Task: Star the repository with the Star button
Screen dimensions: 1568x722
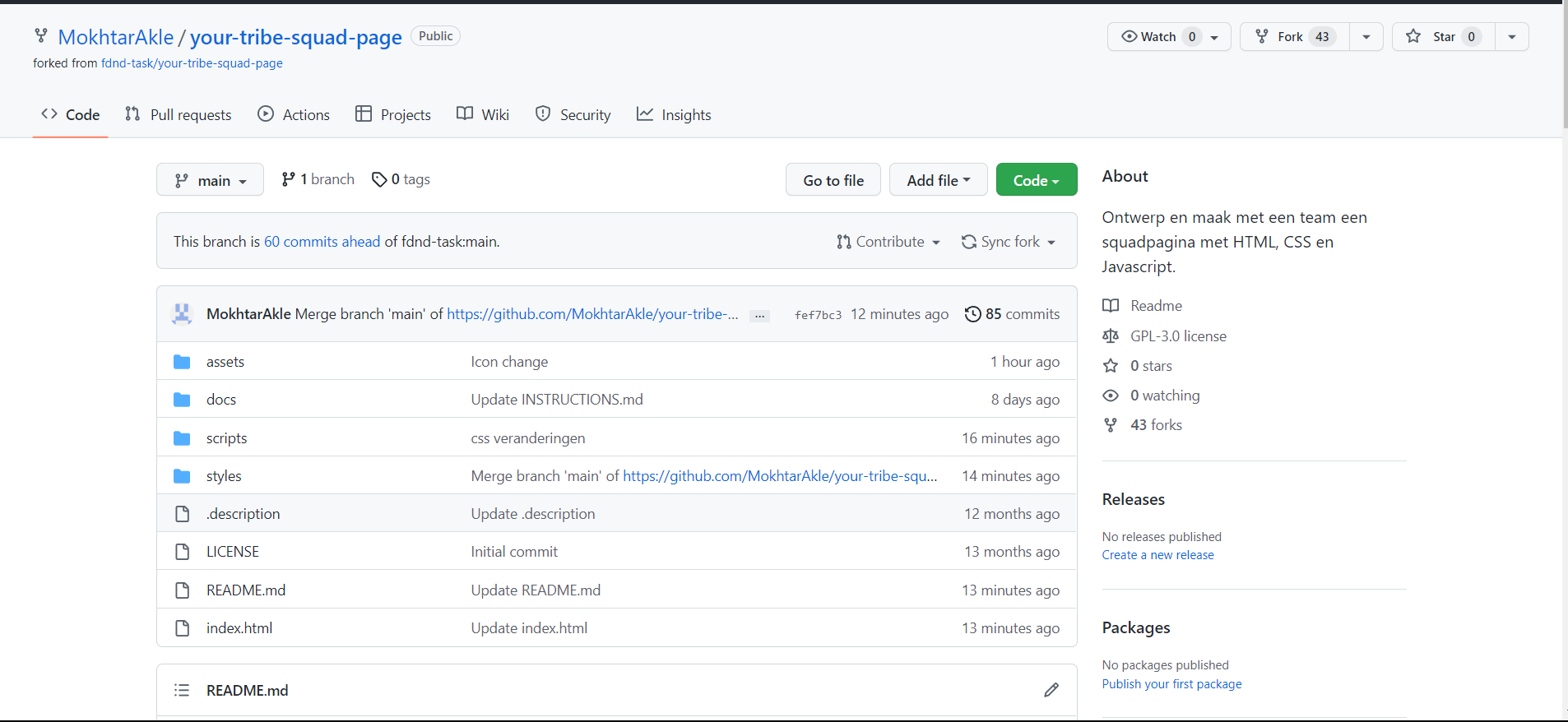Action: pos(1443,36)
